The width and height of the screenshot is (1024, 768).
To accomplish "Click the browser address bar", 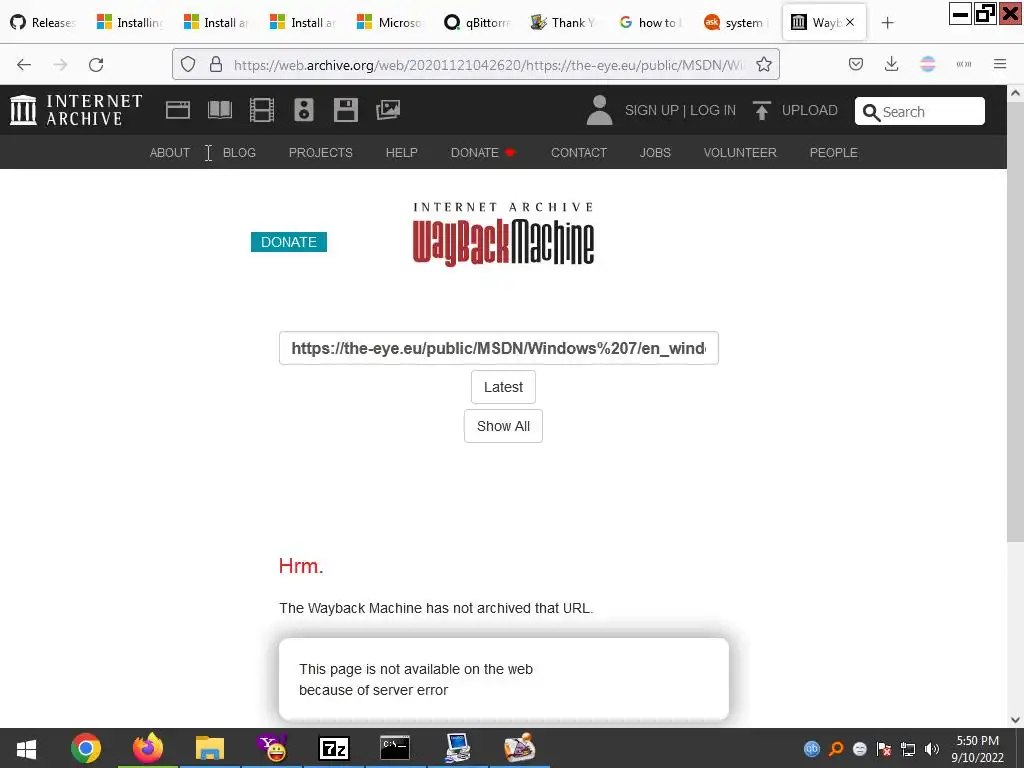I will [x=476, y=64].
